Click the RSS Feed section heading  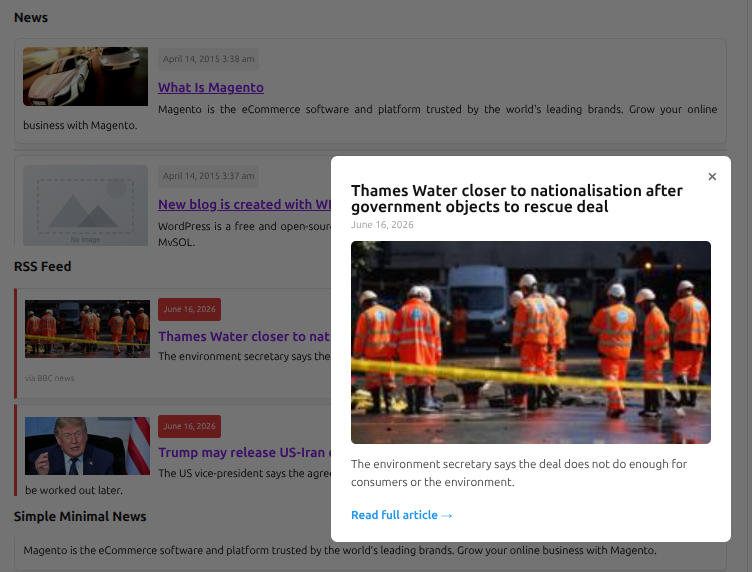point(42,266)
